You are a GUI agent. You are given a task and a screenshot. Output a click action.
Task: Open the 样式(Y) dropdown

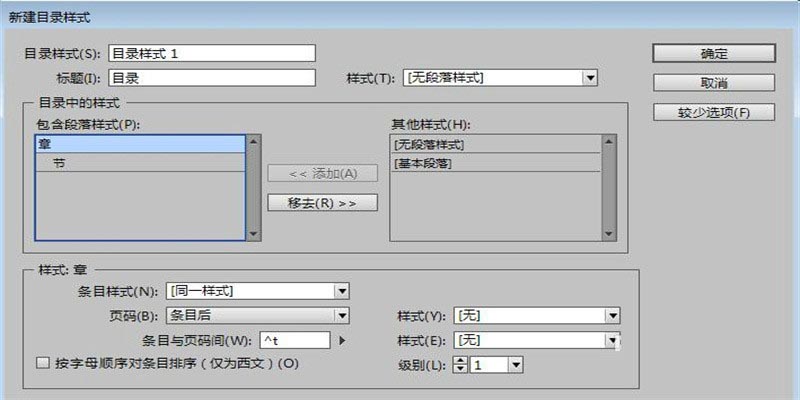(537, 315)
